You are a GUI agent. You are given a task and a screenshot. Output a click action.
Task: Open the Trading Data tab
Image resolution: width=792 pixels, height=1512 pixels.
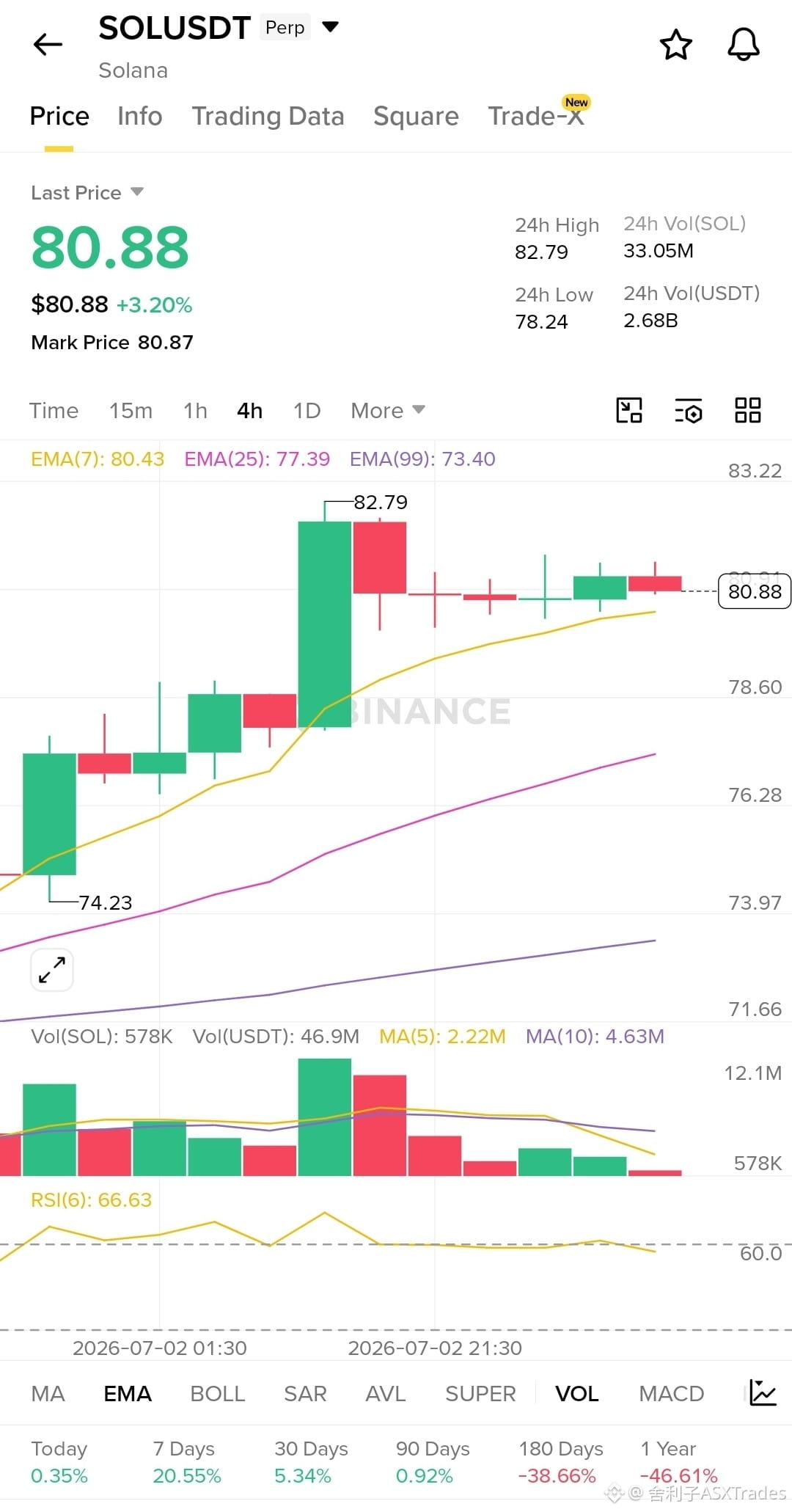click(x=268, y=117)
